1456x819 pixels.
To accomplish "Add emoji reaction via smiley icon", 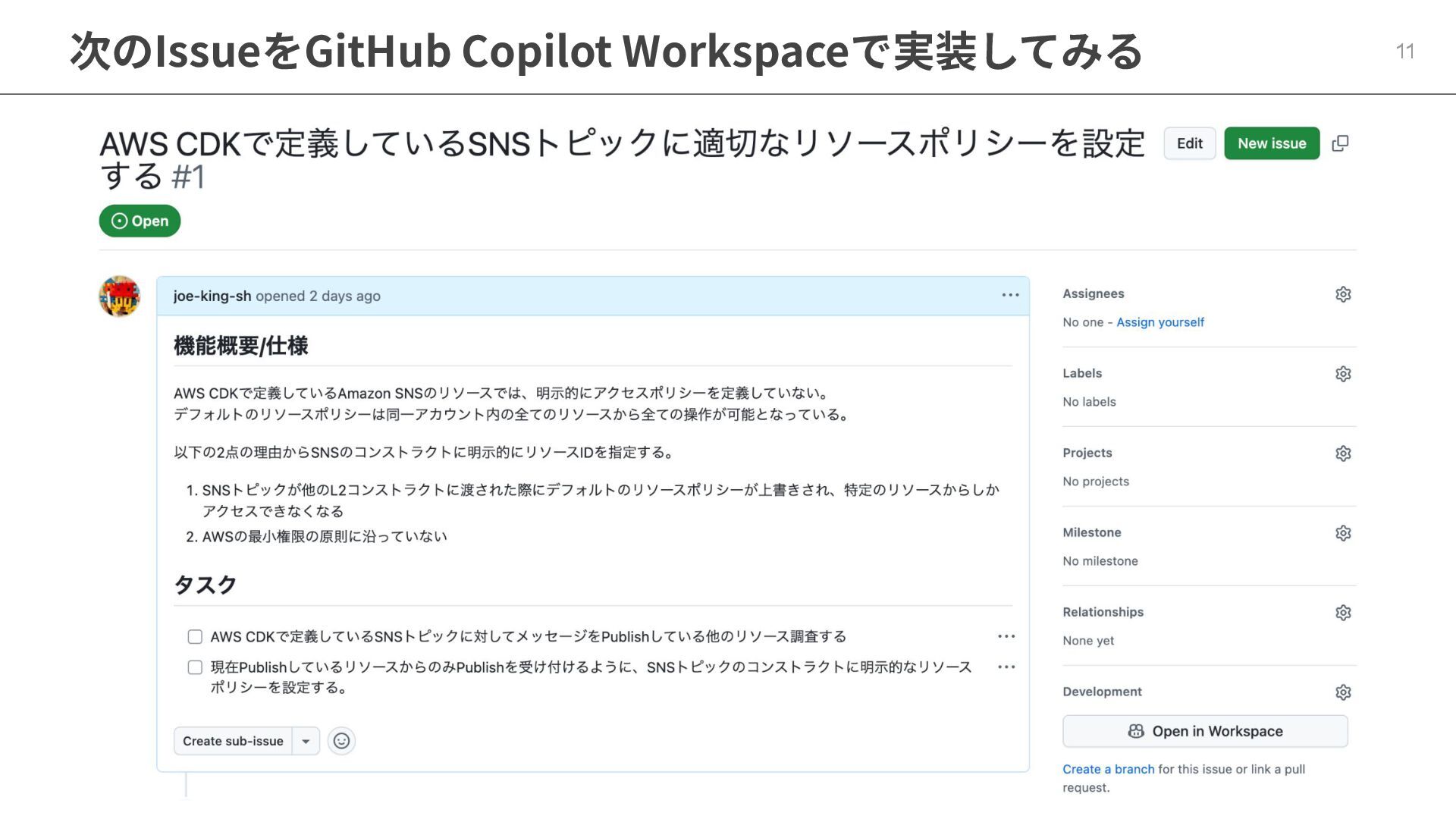I will tap(341, 741).
